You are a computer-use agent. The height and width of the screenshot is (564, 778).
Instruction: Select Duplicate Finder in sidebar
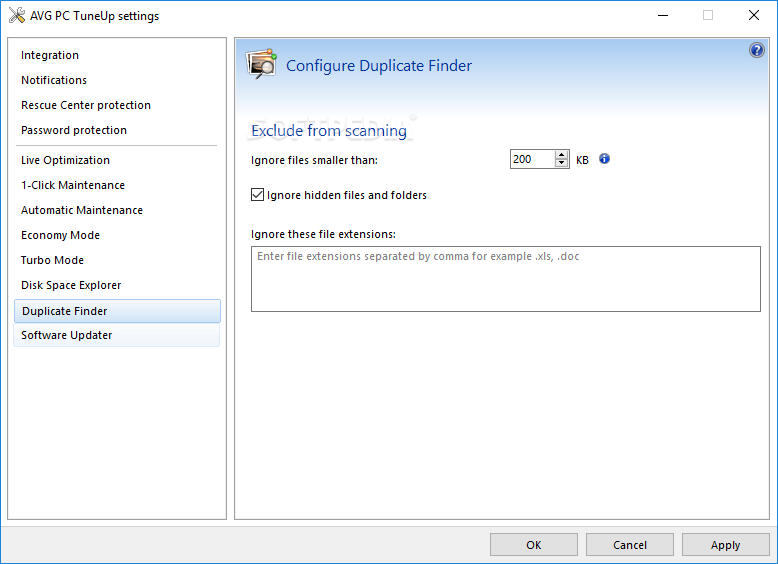tap(117, 311)
